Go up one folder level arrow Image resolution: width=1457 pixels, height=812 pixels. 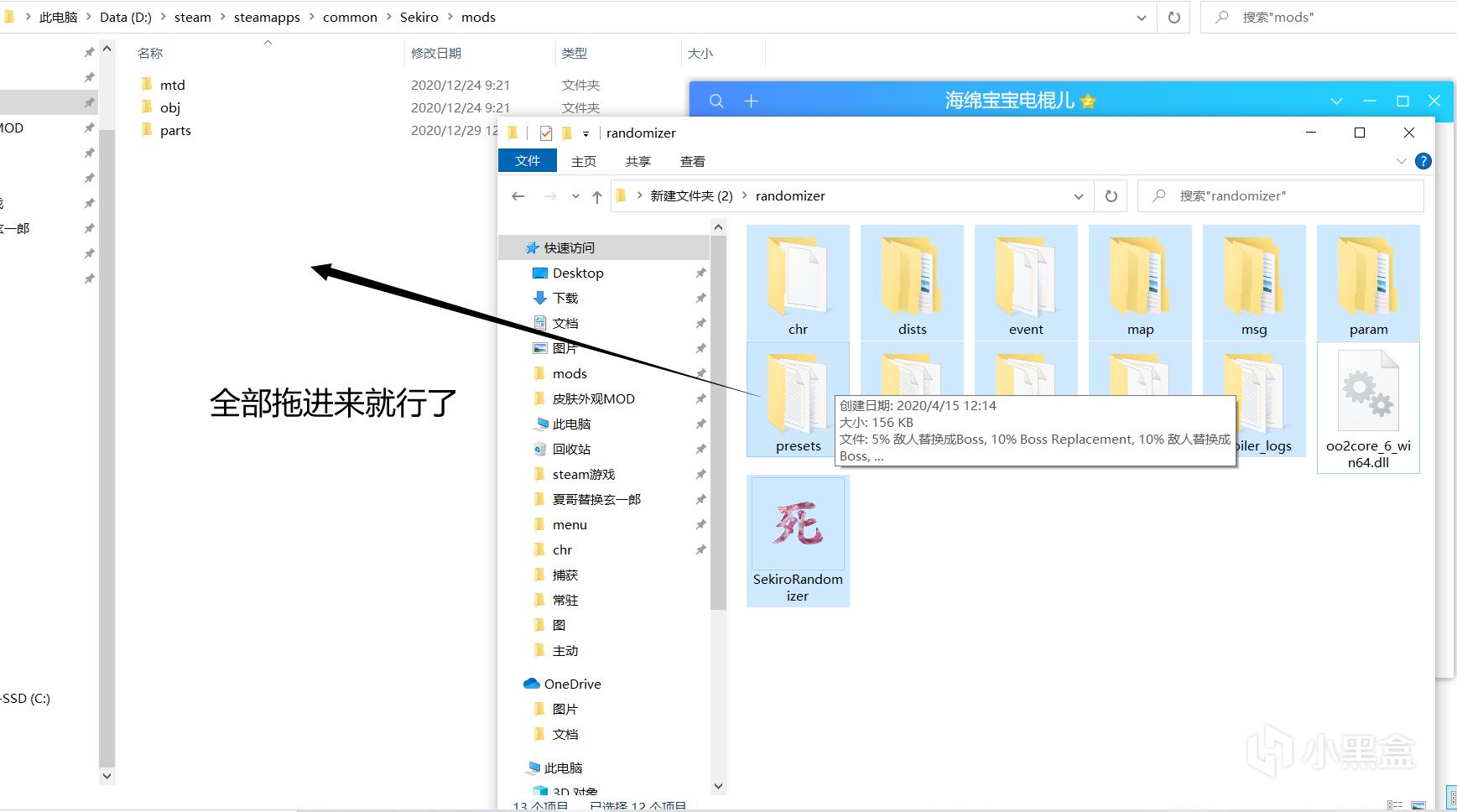[x=596, y=196]
